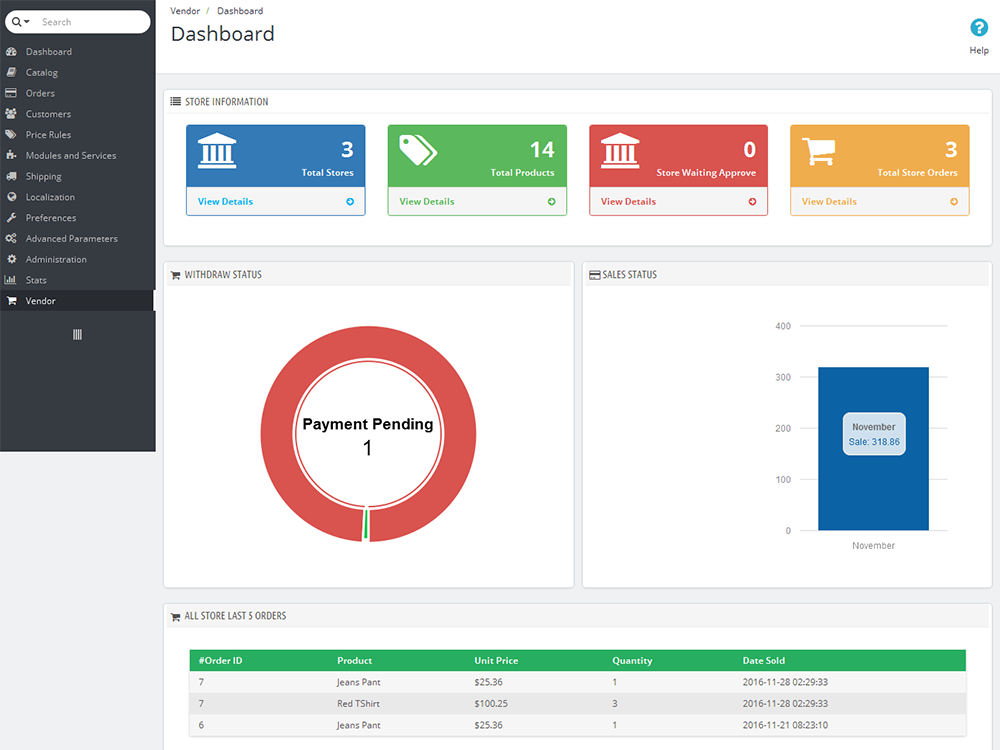Click the cart icon on Total Store Orders card
The width and height of the screenshot is (1000, 750).
pyautogui.click(x=818, y=151)
